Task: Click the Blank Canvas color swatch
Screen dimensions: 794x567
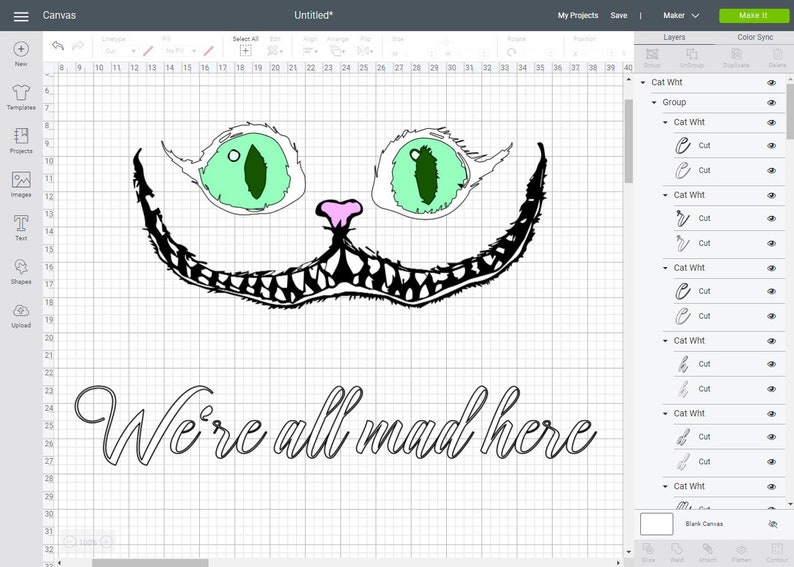Action: [656, 524]
